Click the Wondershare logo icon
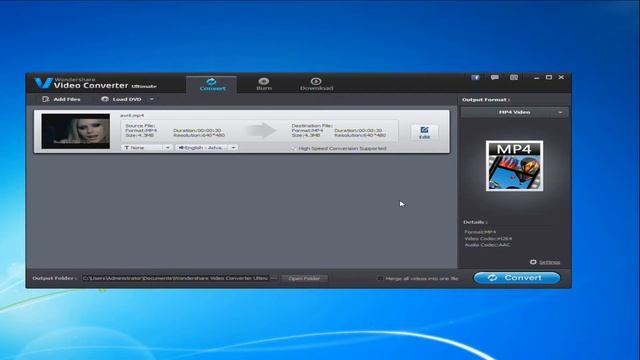 tap(43, 83)
